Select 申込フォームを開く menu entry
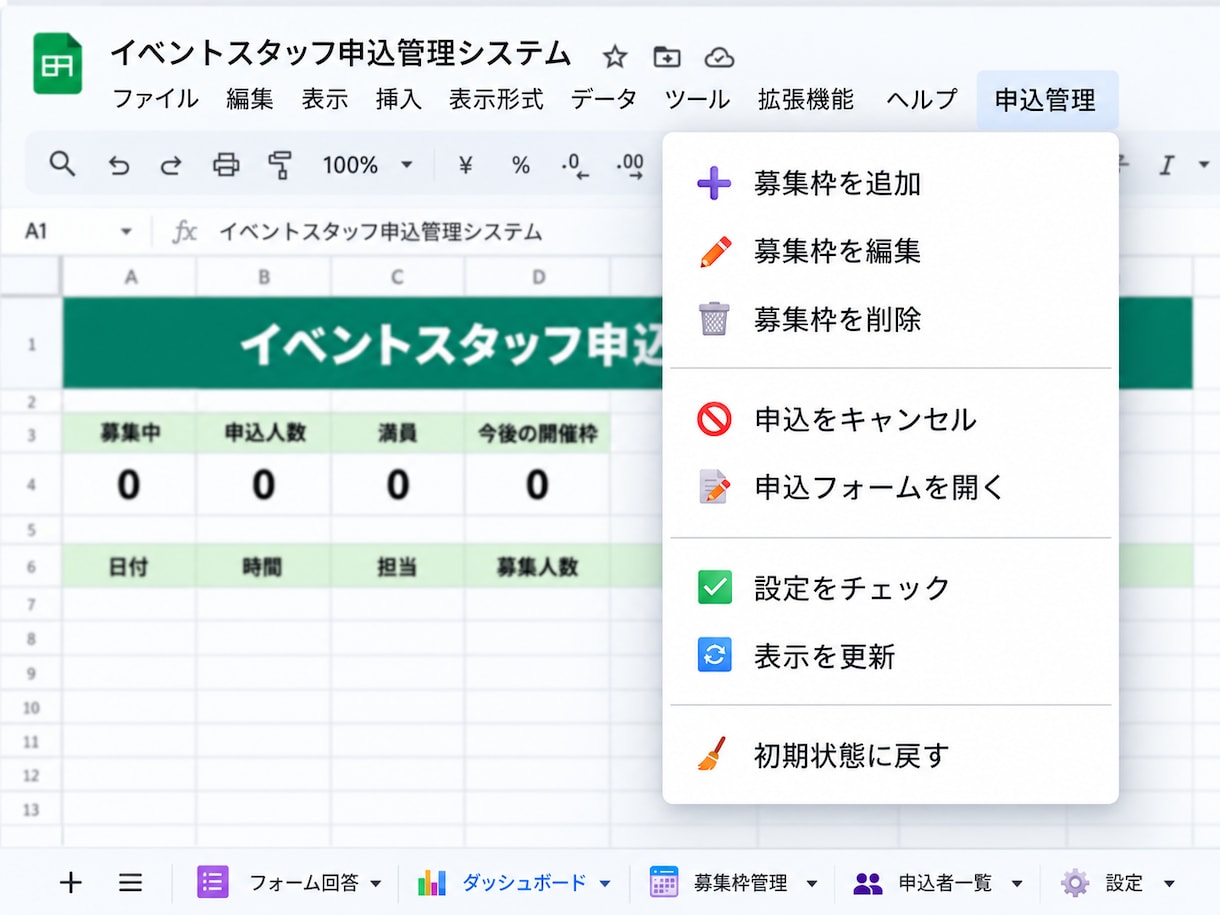Viewport: 1220px width, 915px height. point(890,487)
